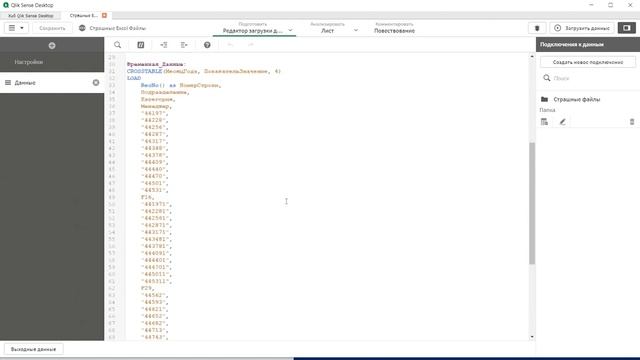
Task: Add a new script section with the plus icon
Action: (x=52, y=46)
